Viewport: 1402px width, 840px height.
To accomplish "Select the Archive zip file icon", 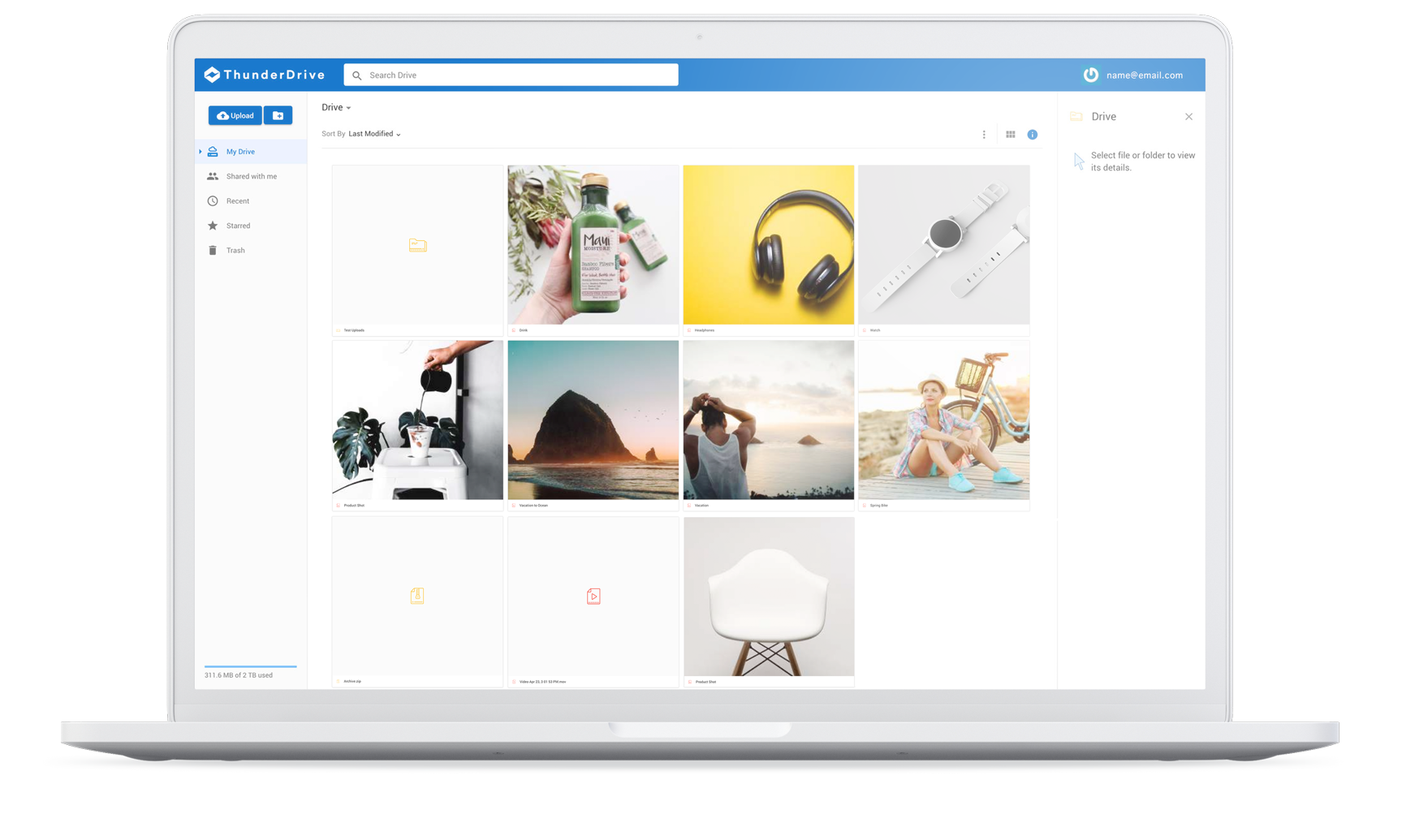I will tap(417, 597).
